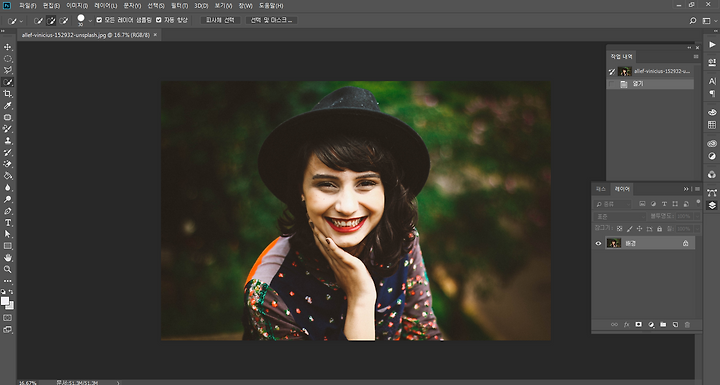Open Actions panel play icon in dock
Viewport: 720px width, 385px height.
712,45
